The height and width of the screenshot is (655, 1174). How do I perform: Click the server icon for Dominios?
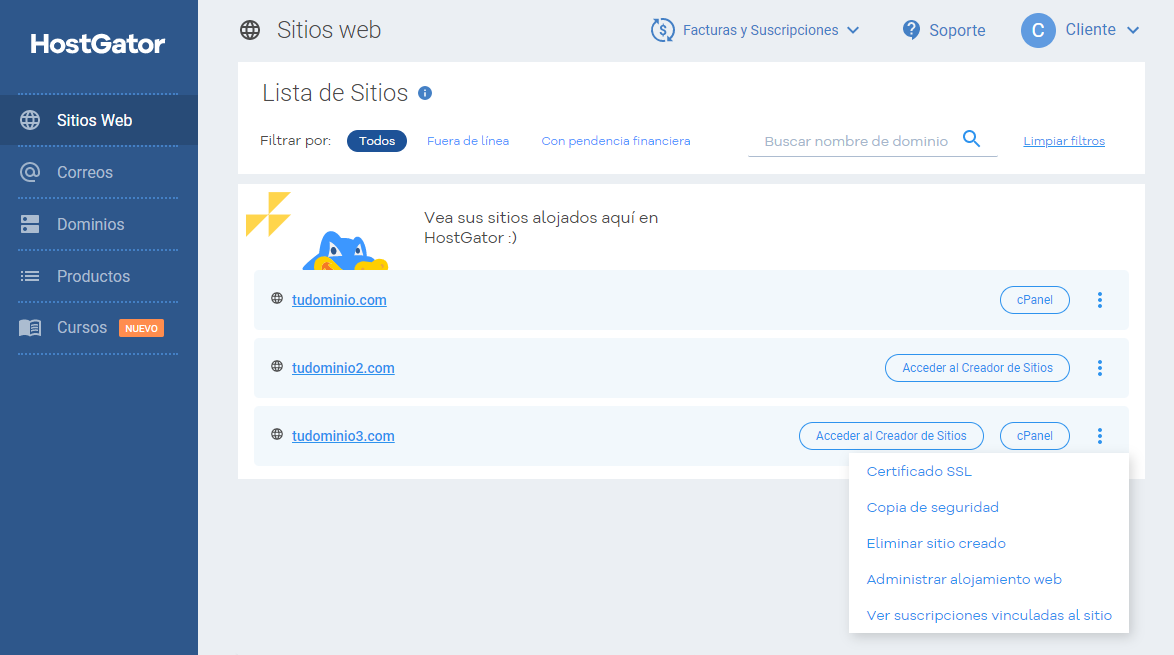click(30, 224)
